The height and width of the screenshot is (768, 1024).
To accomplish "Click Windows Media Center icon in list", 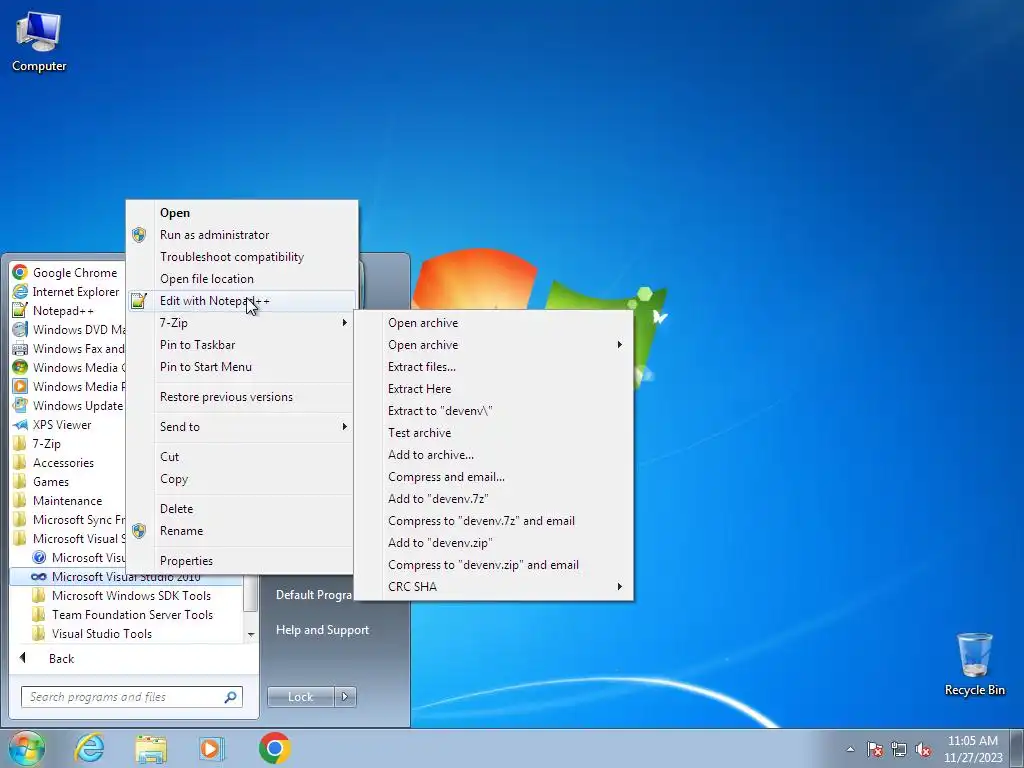I will point(20,367).
